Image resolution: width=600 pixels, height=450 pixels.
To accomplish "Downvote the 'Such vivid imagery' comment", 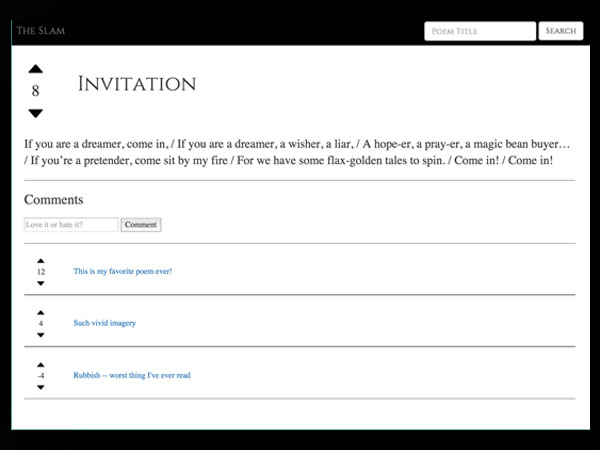I will click(41, 336).
